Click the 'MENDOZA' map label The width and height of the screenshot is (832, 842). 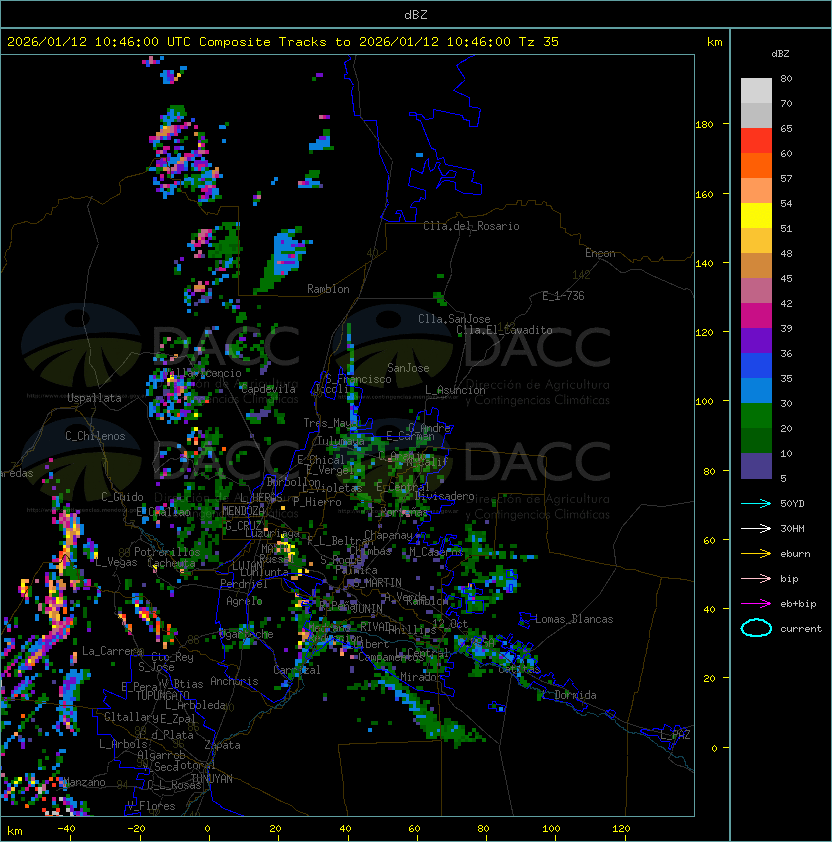click(243, 511)
